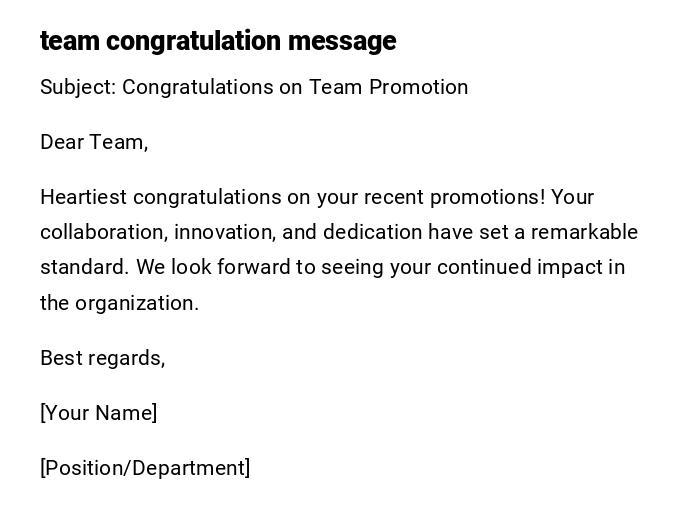
Task: Click "the organization." ending the paragraph
Action: [x=119, y=303]
